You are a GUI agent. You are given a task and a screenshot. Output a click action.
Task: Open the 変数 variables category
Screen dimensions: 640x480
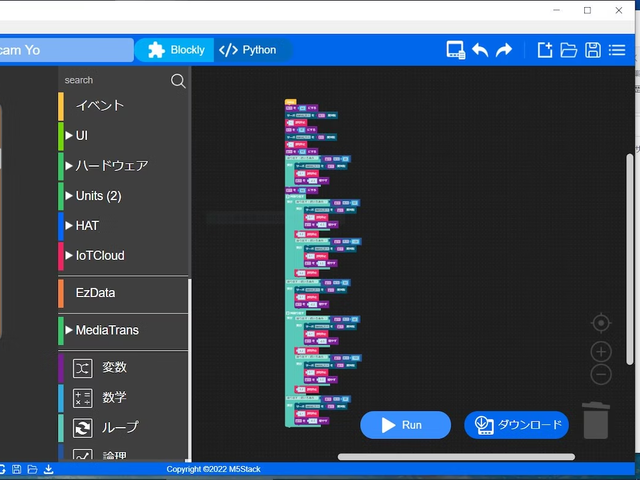(x=123, y=368)
